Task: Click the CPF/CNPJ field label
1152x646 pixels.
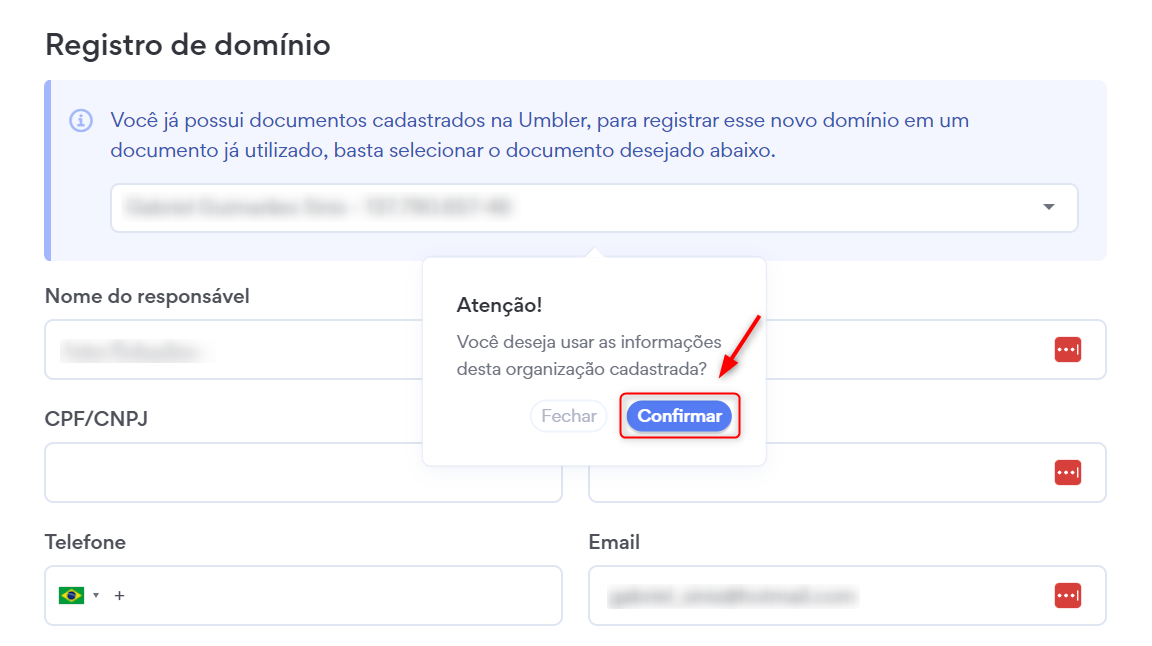Action: point(96,419)
